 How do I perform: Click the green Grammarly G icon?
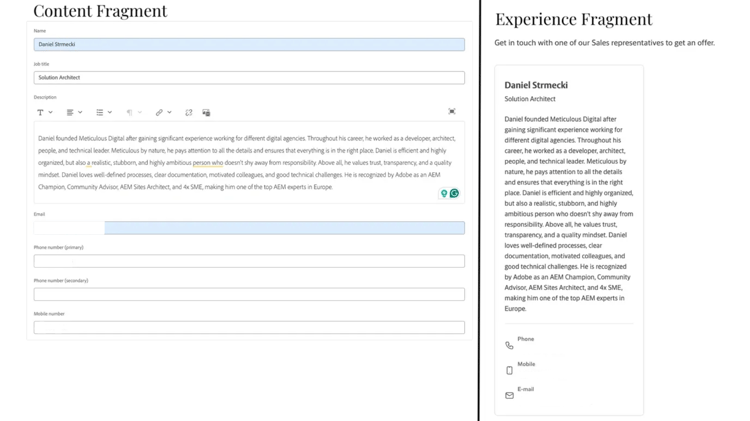454,193
